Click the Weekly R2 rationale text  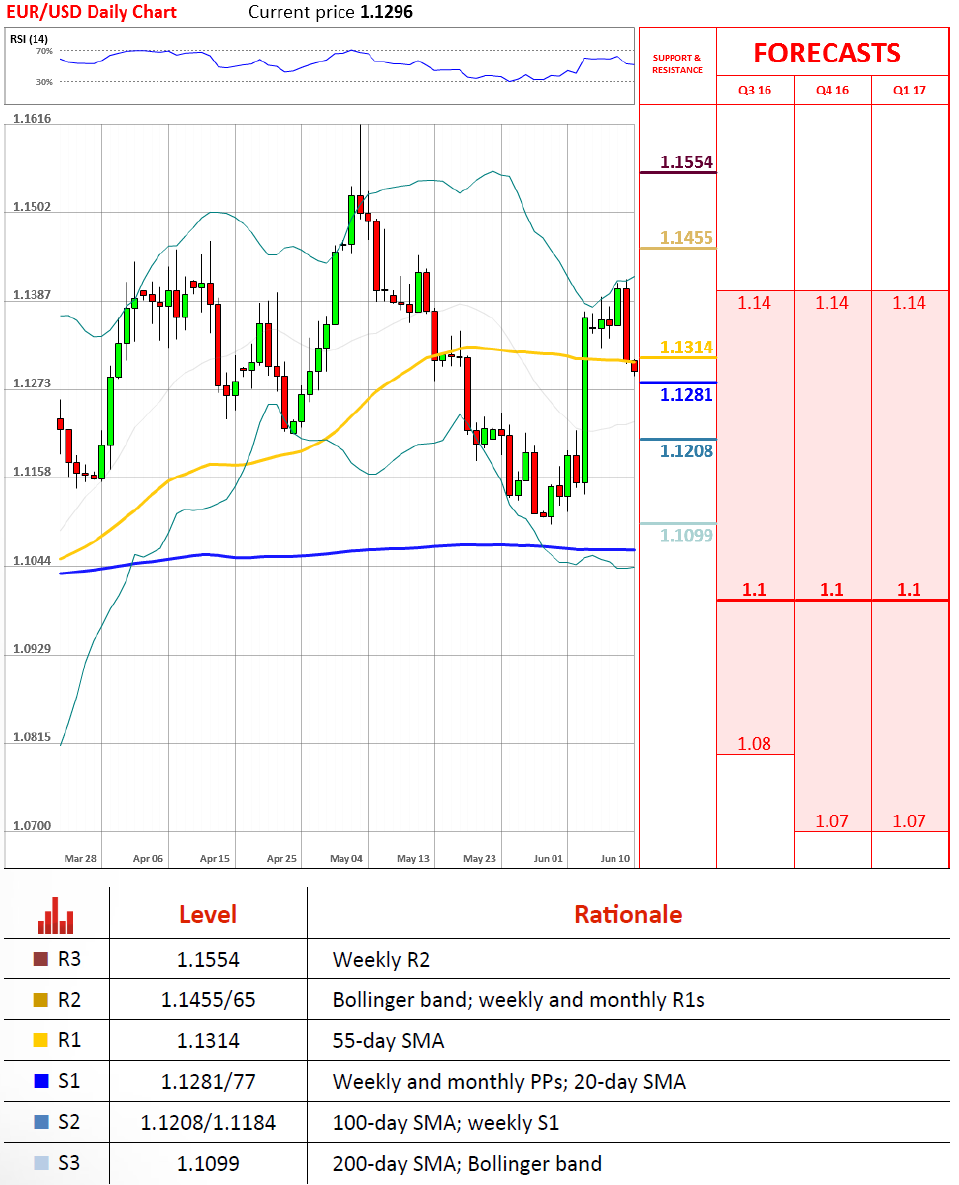pyautogui.click(x=381, y=960)
